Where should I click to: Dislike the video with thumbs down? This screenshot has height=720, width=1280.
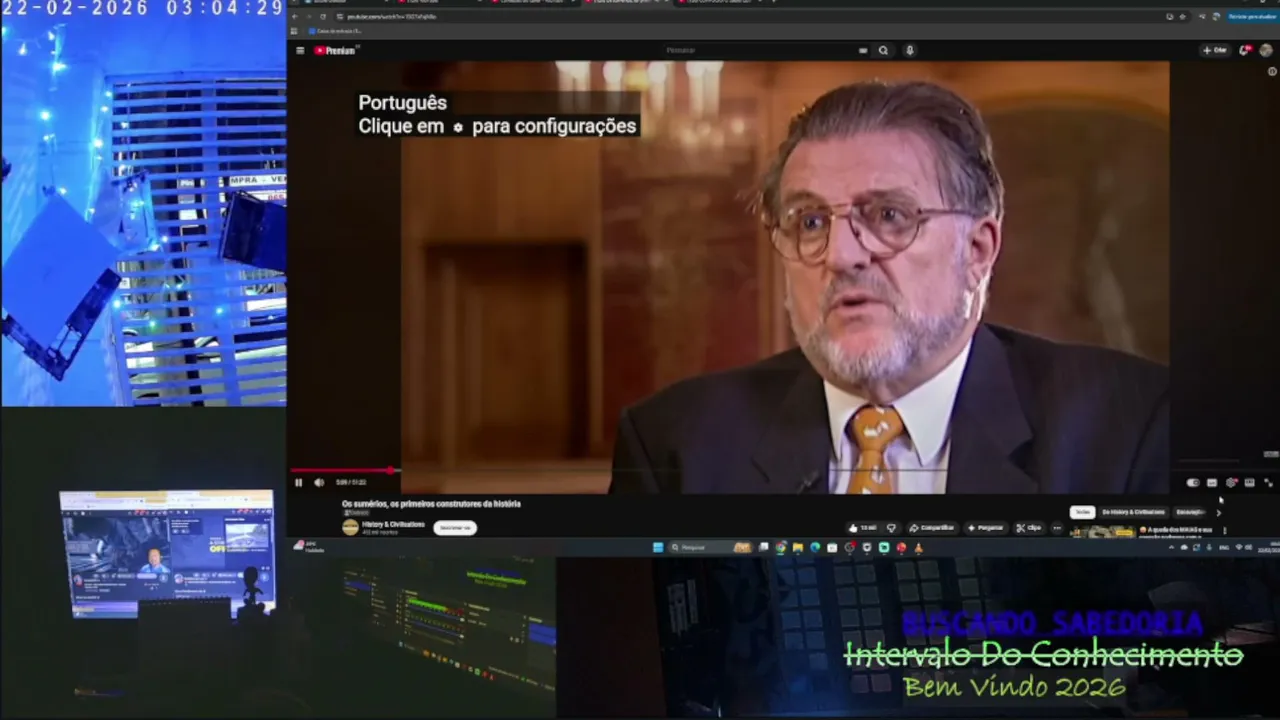point(891,528)
